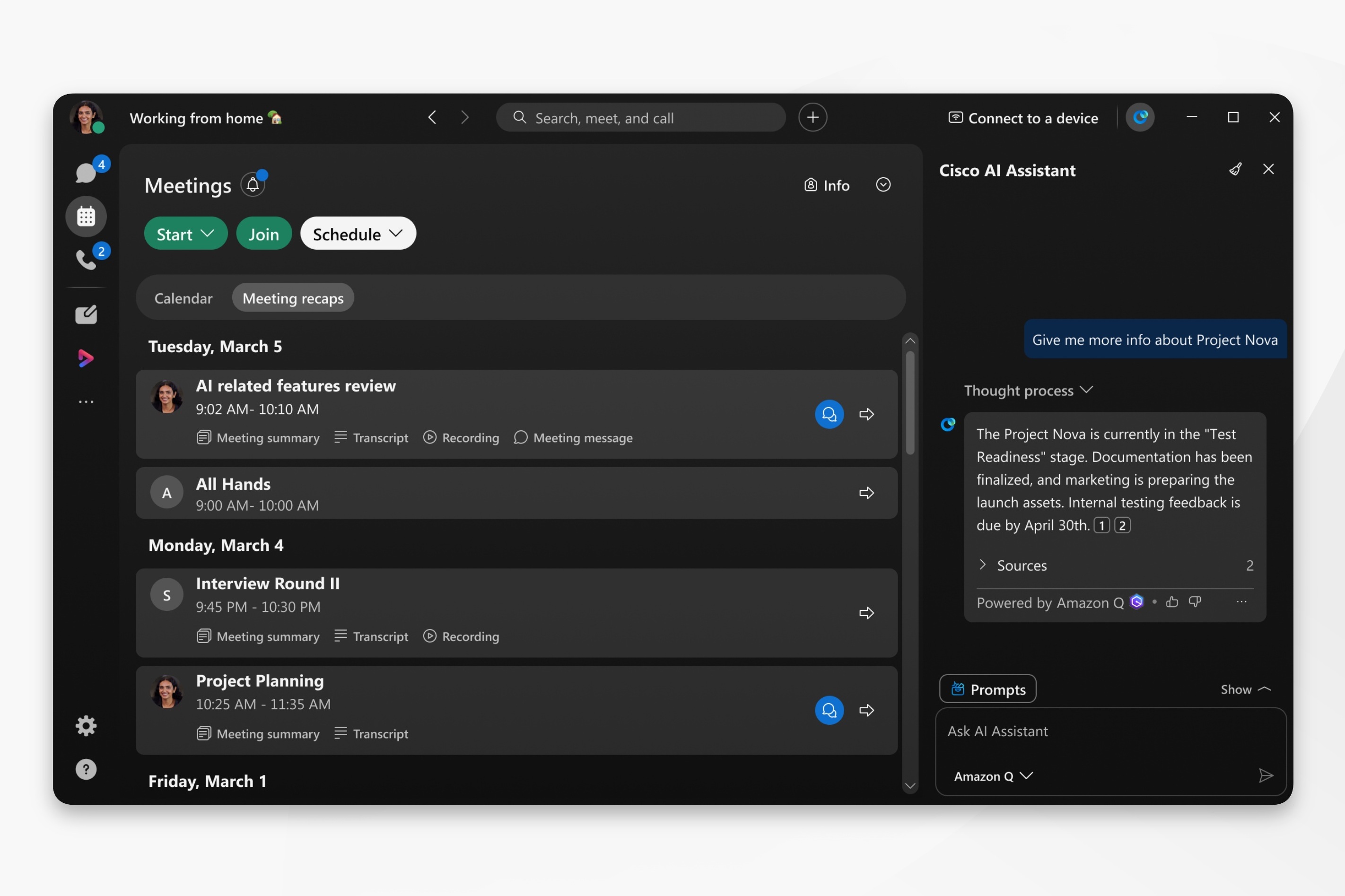Switch to the Meeting recaps tab
Screen dimensions: 1345x896
(x=293, y=297)
